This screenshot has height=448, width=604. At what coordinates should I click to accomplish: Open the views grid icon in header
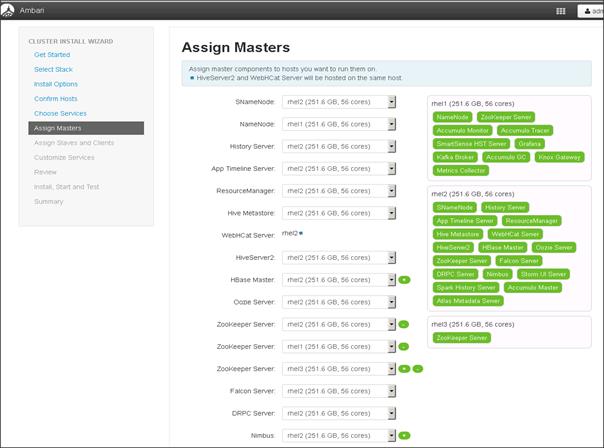(560, 11)
